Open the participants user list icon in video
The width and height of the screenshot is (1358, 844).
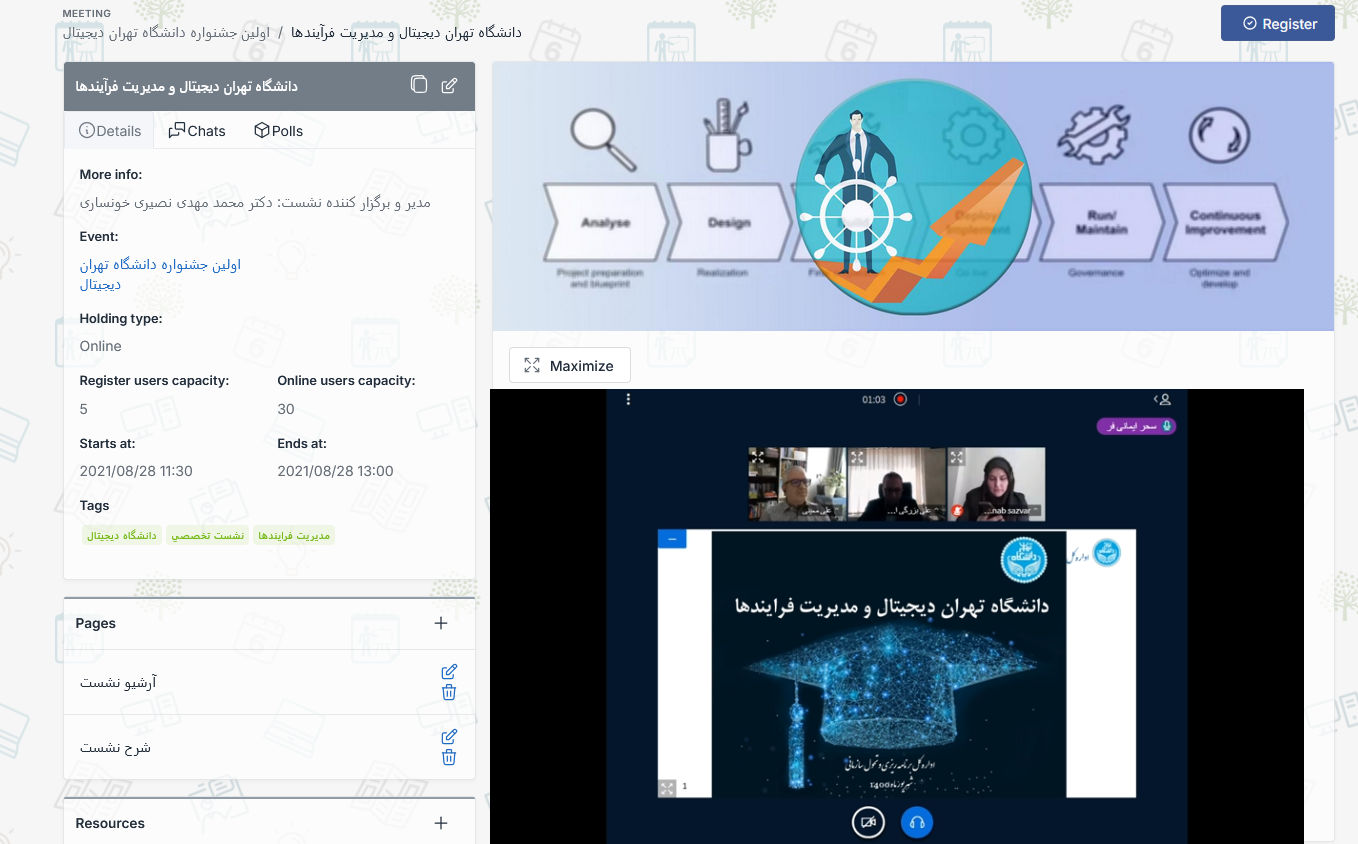(x=1163, y=399)
